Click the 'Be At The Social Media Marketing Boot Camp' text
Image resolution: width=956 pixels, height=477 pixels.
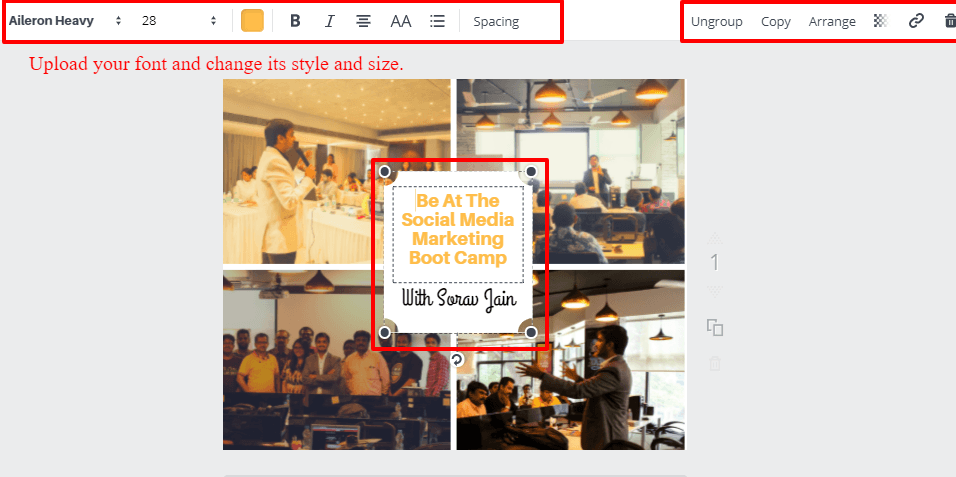tap(458, 229)
